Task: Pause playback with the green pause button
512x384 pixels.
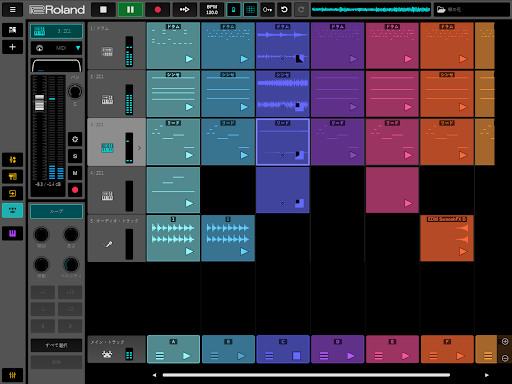Action: (130, 10)
